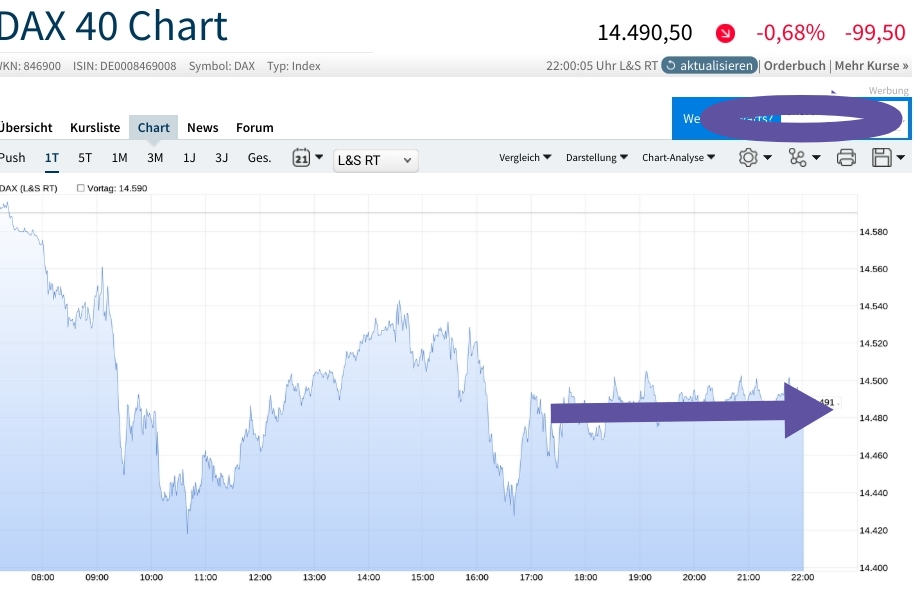Open the Orderbuch link
924x612 pixels.
pyautogui.click(x=794, y=65)
